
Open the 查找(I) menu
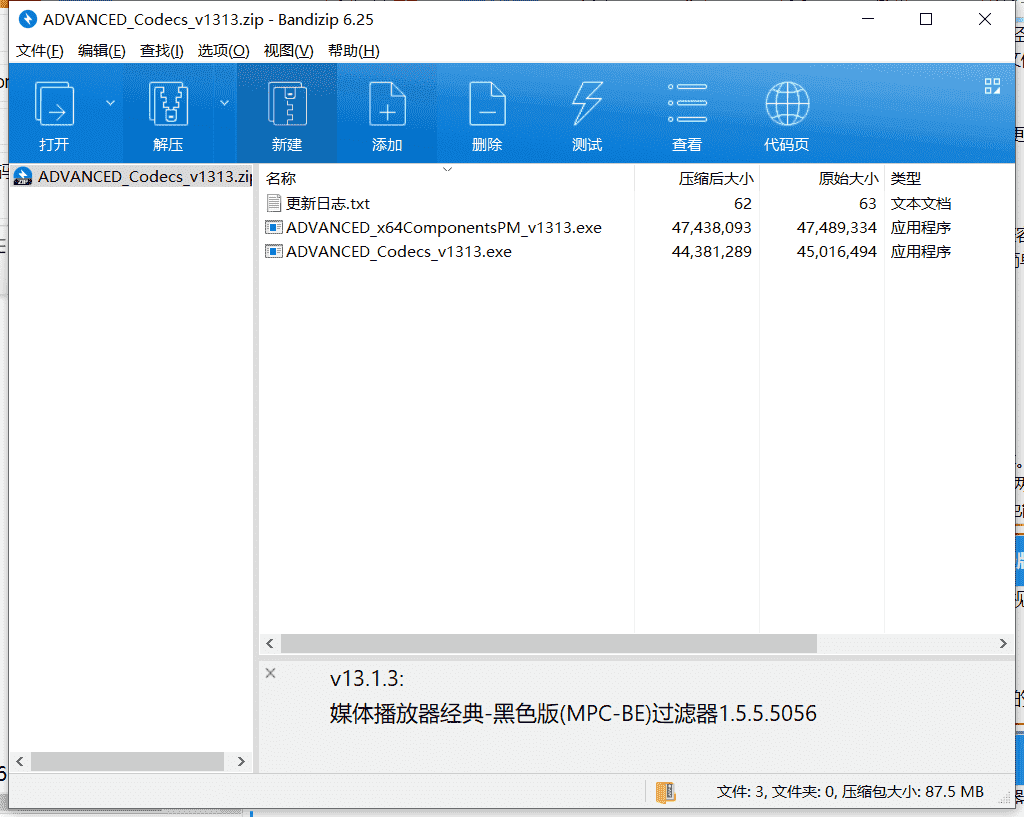click(x=161, y=51)
